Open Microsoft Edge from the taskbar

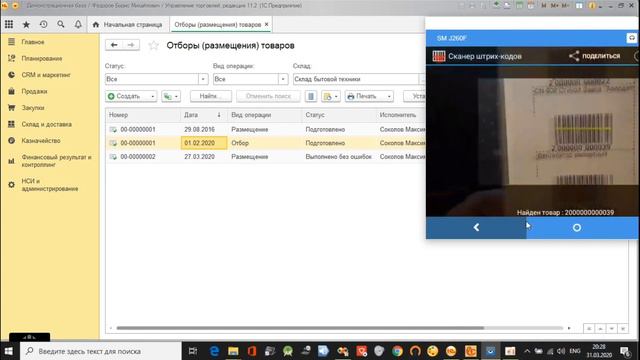(214, 351)
